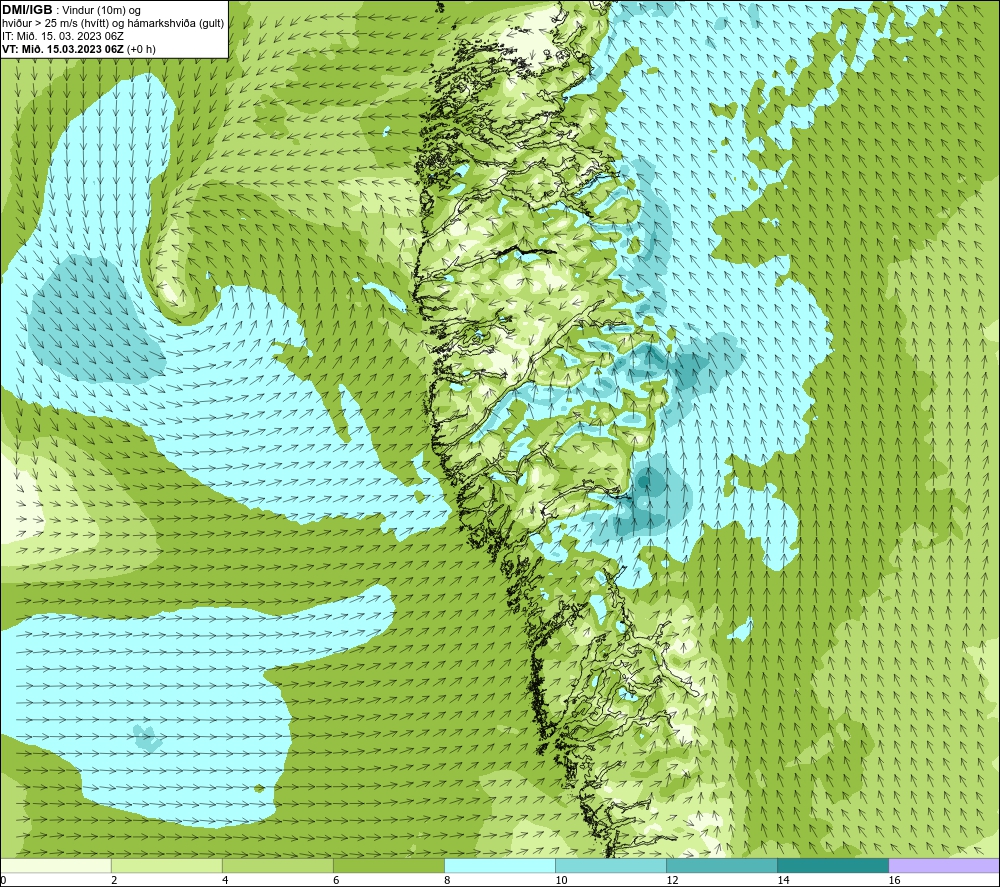Click the DMI/IGB title text
The image size is (1000, 887).
[x=27, y=10]
